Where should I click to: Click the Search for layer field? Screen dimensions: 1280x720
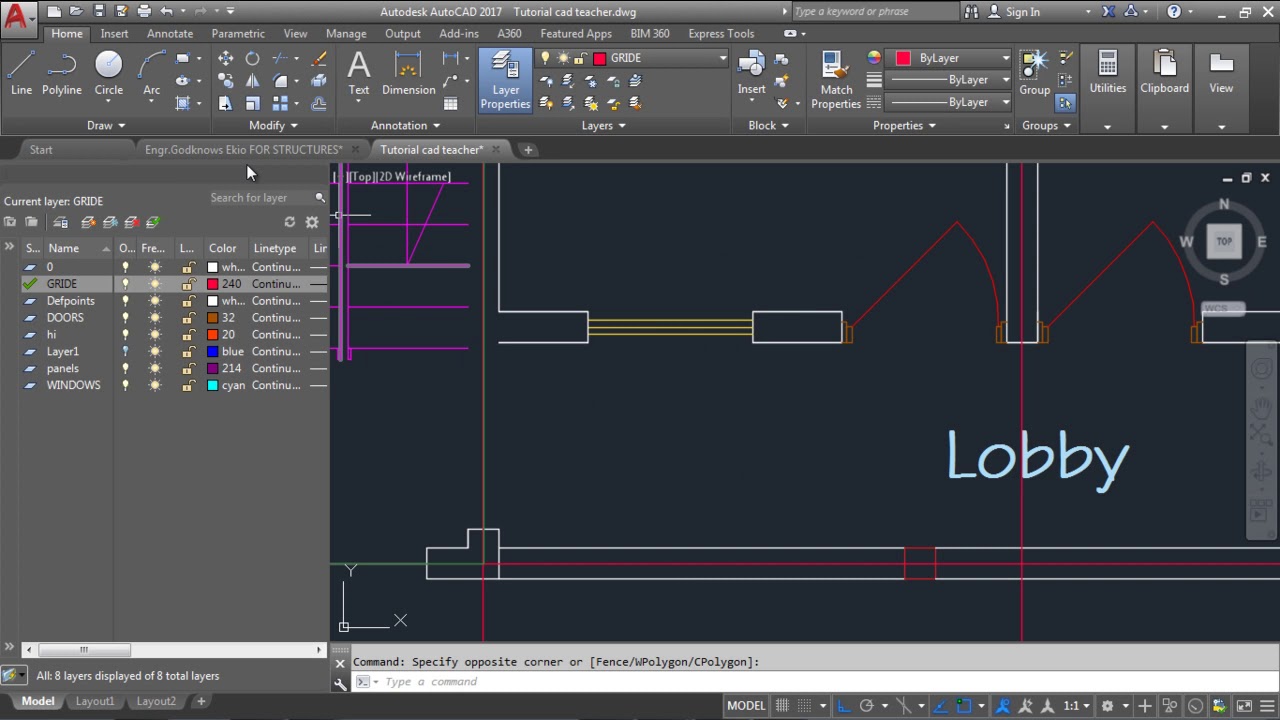coord(266,198)
